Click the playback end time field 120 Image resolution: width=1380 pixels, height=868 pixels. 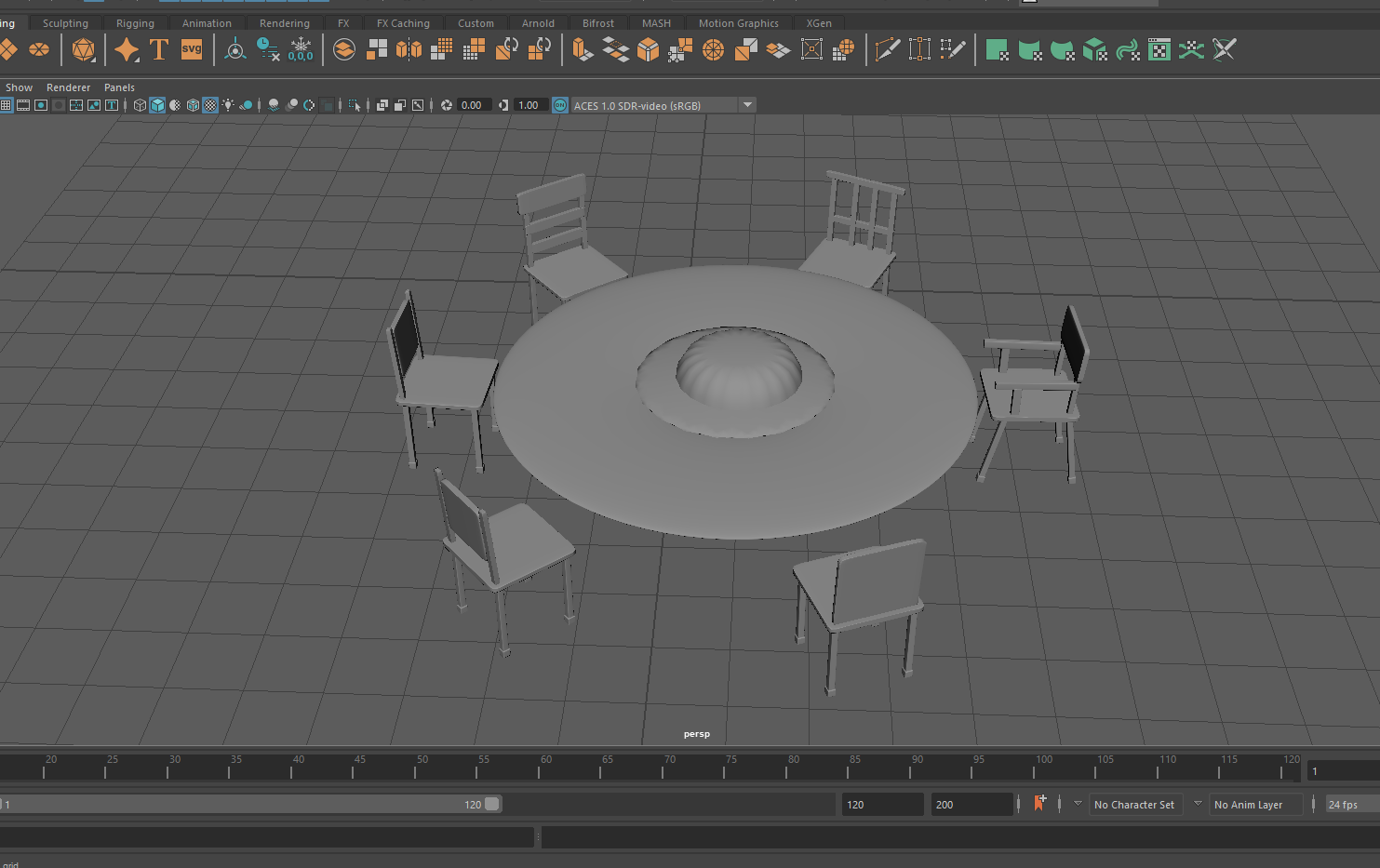point(881,805)
